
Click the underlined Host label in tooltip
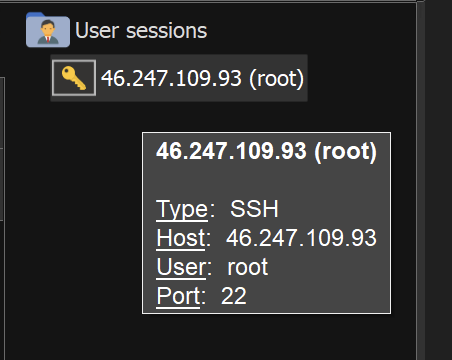pyautogui.click(x=181, y=238)
